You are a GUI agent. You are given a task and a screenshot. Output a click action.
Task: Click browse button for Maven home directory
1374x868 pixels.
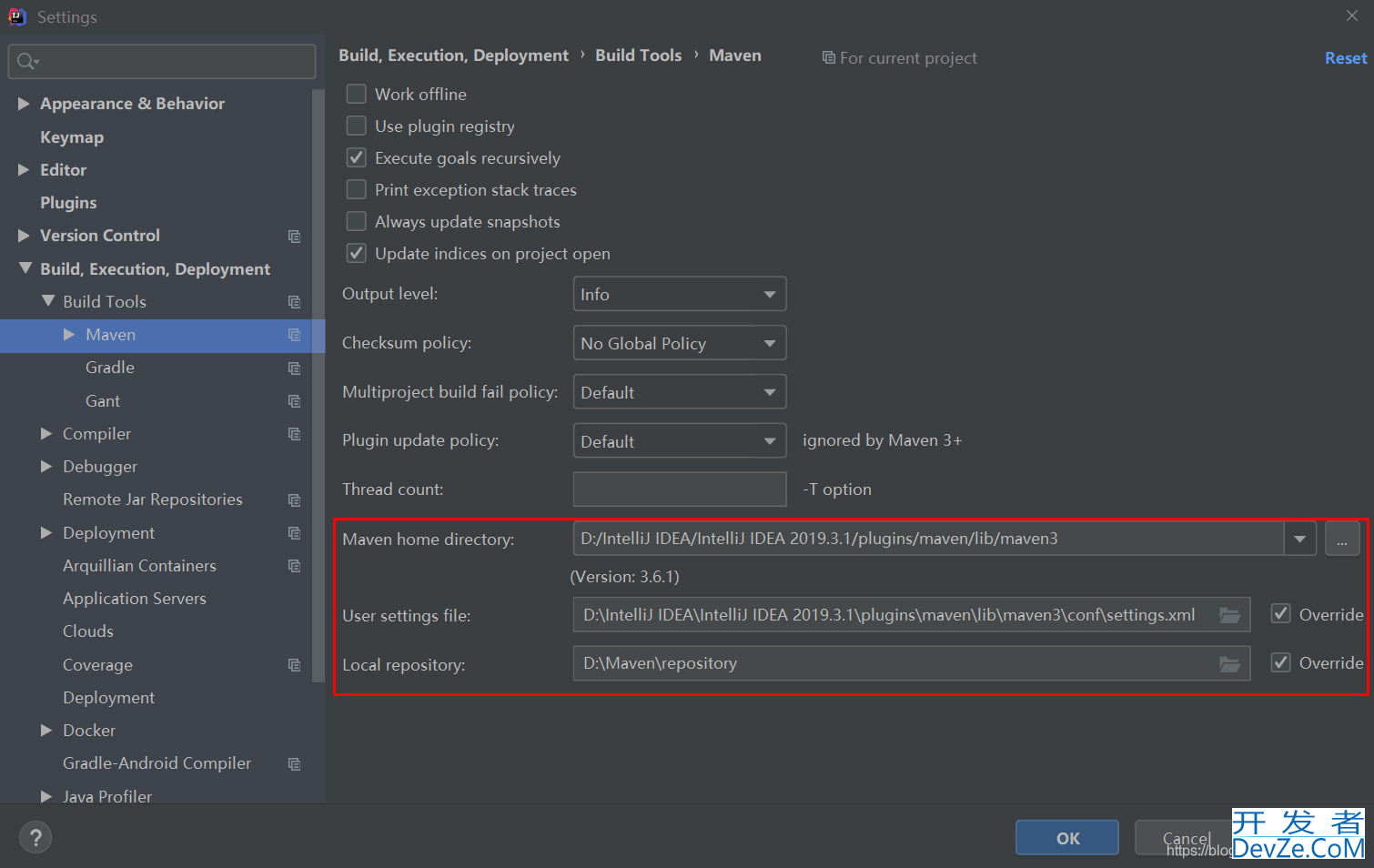(1342, 539)
